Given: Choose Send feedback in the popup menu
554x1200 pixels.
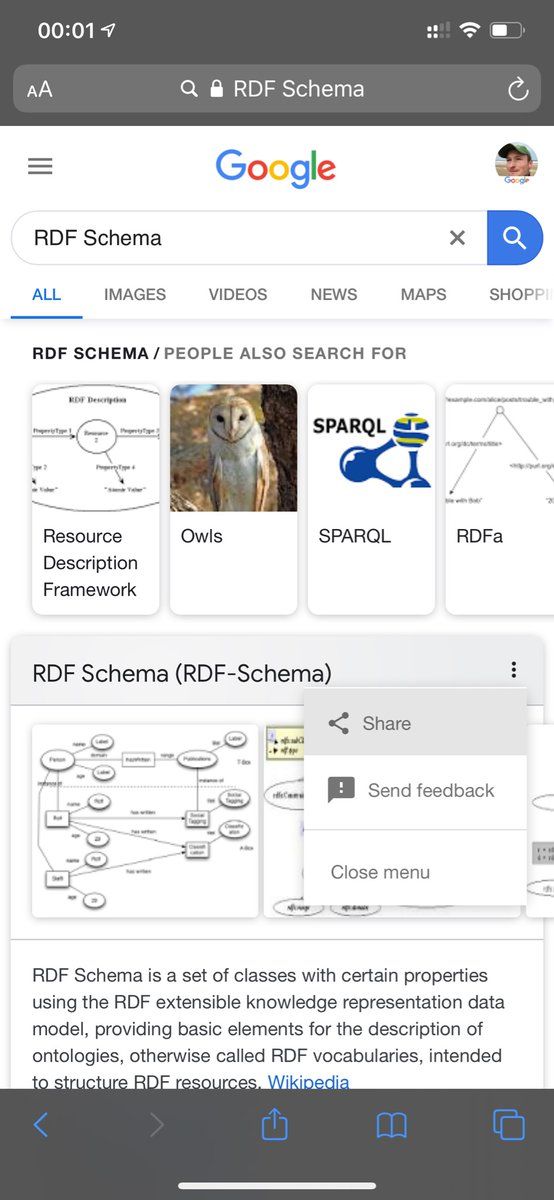Looking at the screenshot, I should [415, 790].
